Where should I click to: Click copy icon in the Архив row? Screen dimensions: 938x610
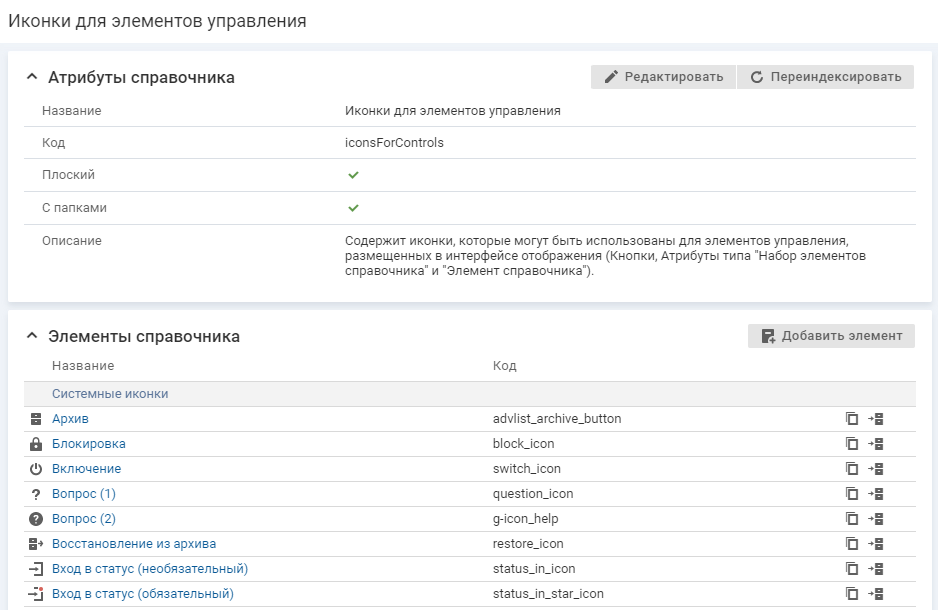pyautogui.click(x=852, y=419)
